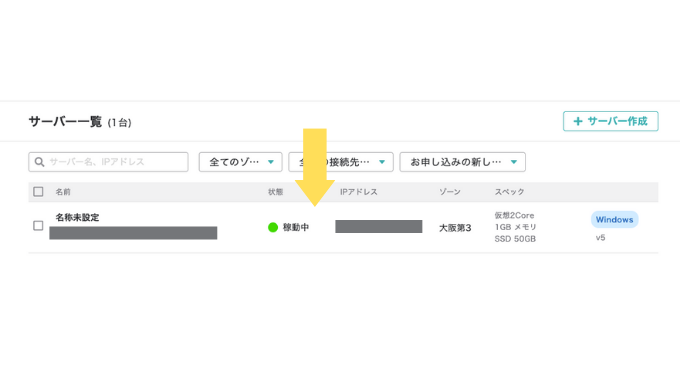Expand the お申し込みの新し… sort dropdown

(x=463, y=162)
